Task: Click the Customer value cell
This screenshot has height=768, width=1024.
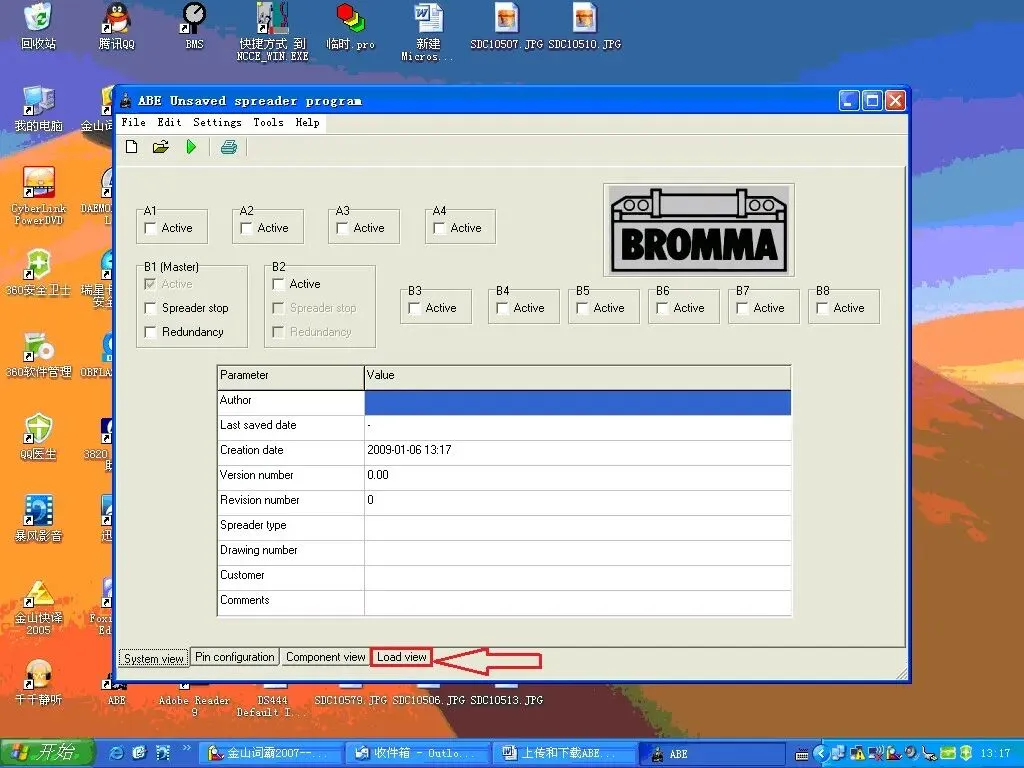Action: pos(577,578)
